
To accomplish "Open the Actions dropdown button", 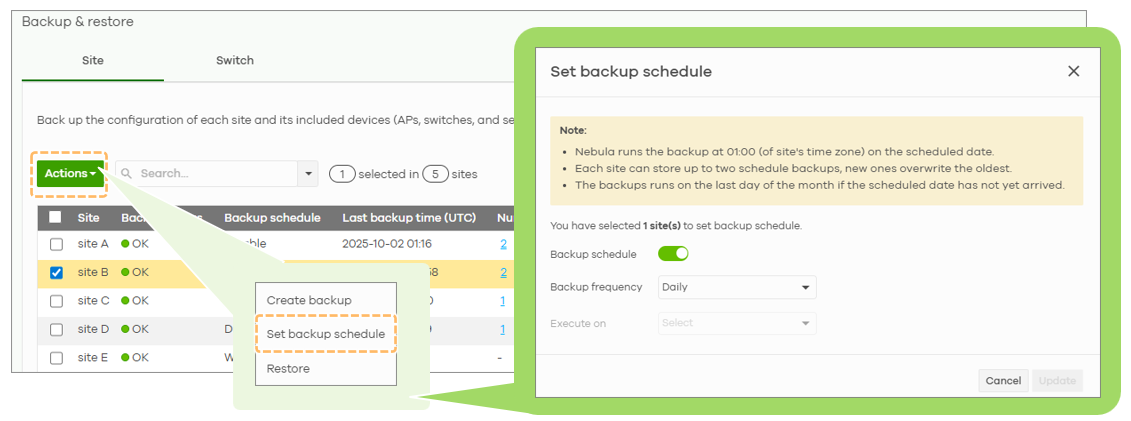I will point(70,174).
